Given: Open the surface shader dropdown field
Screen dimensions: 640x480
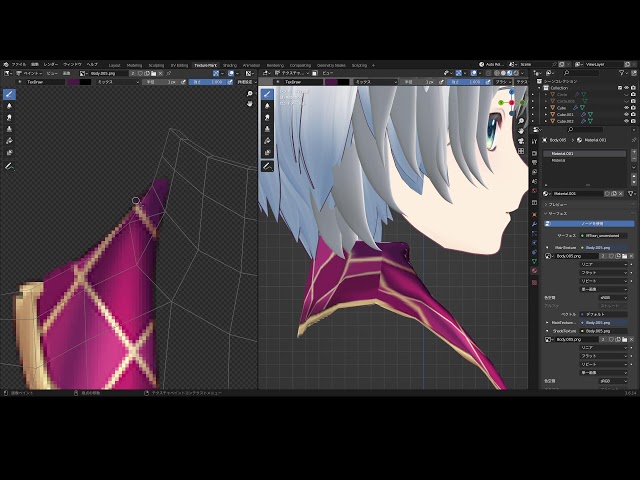Looking at the screenshot, I should coord(603,236).
